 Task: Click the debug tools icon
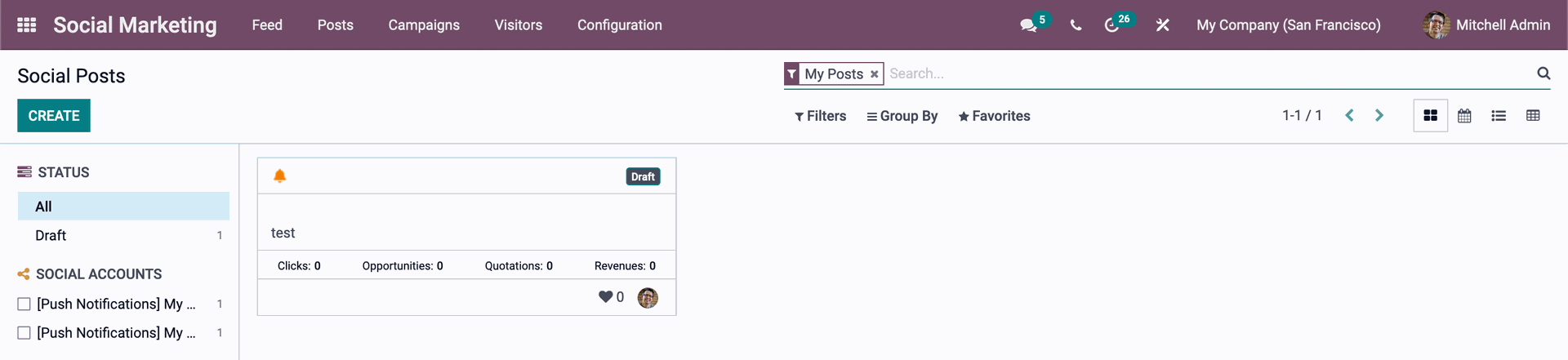pos(1163,25)
